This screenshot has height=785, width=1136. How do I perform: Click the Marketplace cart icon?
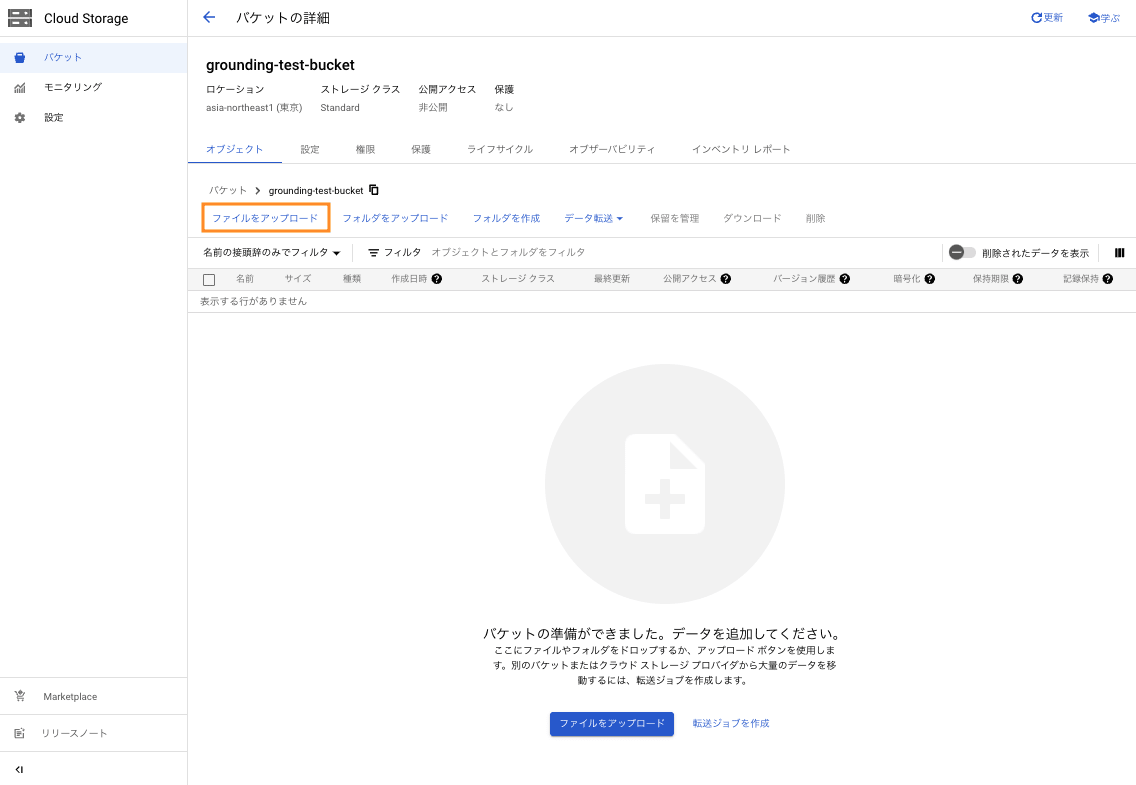[20, 696]
